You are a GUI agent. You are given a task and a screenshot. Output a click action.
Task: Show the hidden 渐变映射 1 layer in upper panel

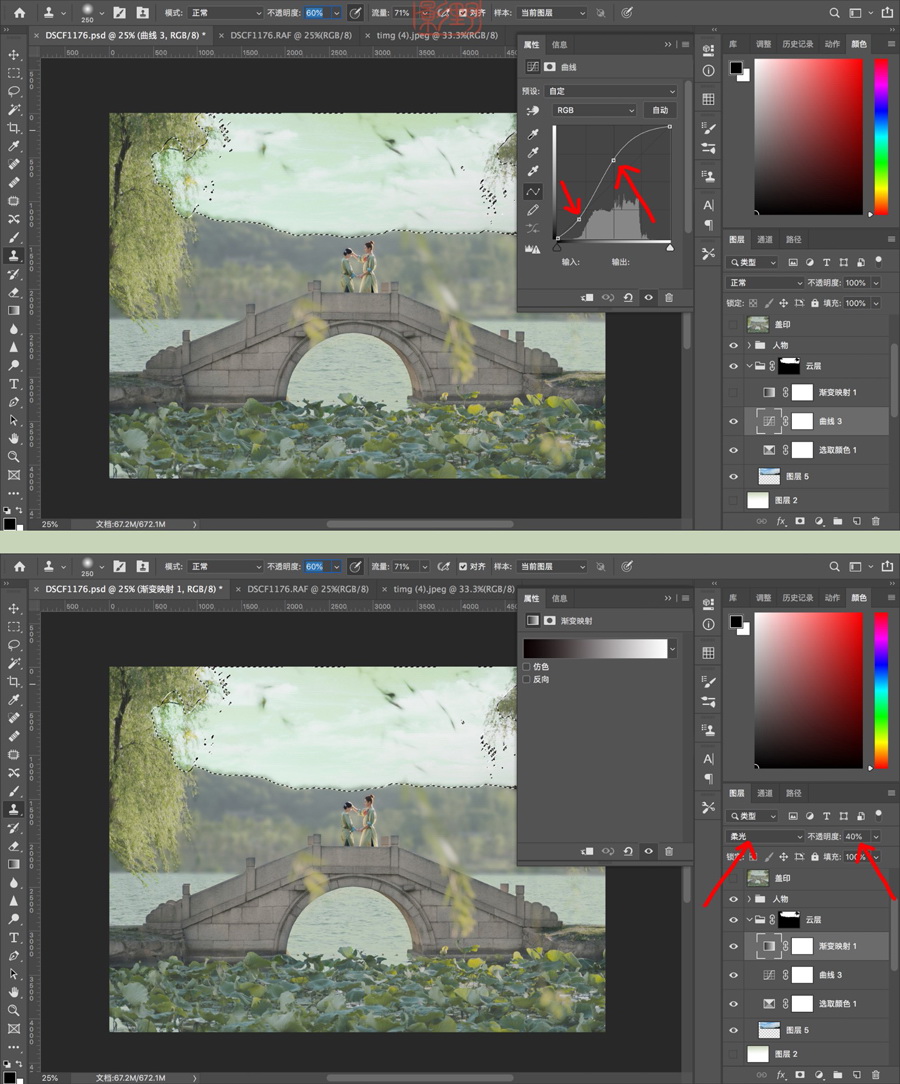pos(734,393)
